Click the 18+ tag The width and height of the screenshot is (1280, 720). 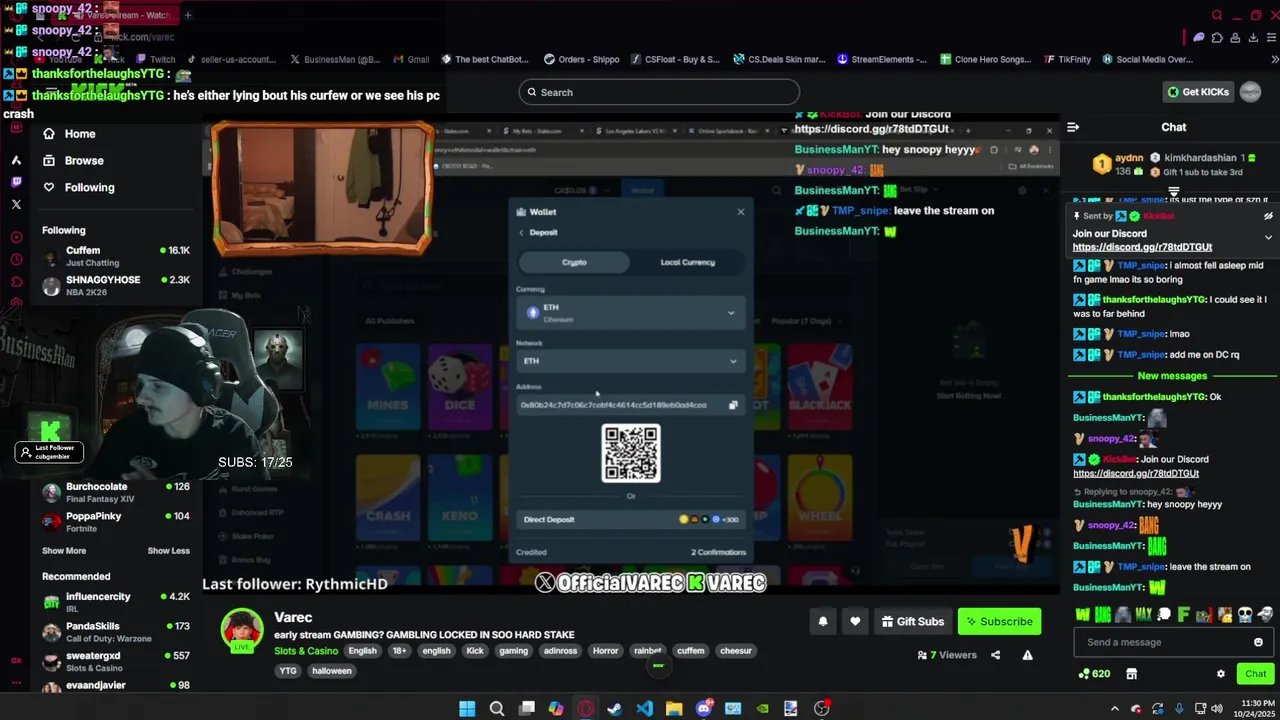point(399,651)
